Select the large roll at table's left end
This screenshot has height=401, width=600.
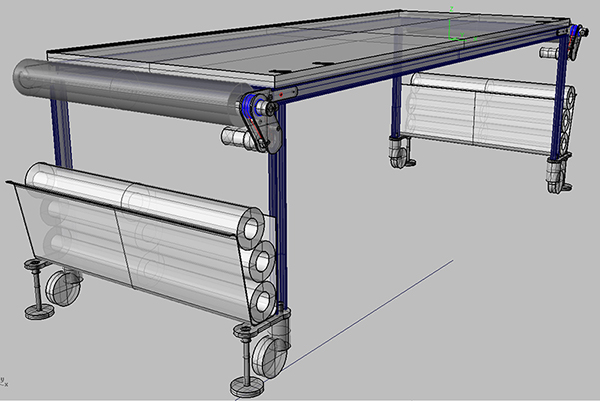(120, 91)
